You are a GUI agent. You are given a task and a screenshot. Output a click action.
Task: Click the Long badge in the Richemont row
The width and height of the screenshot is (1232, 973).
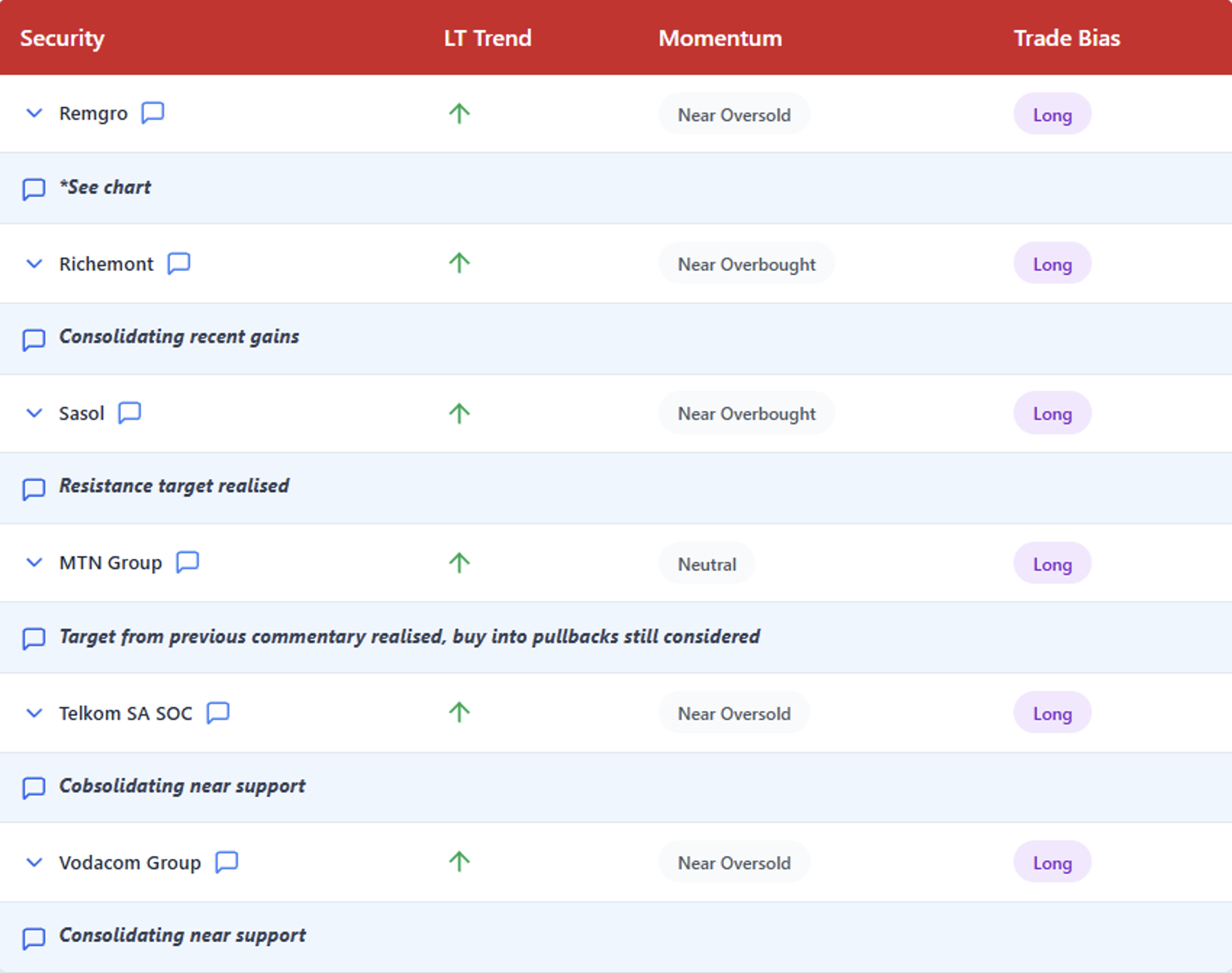click(x=1052, y=264)
